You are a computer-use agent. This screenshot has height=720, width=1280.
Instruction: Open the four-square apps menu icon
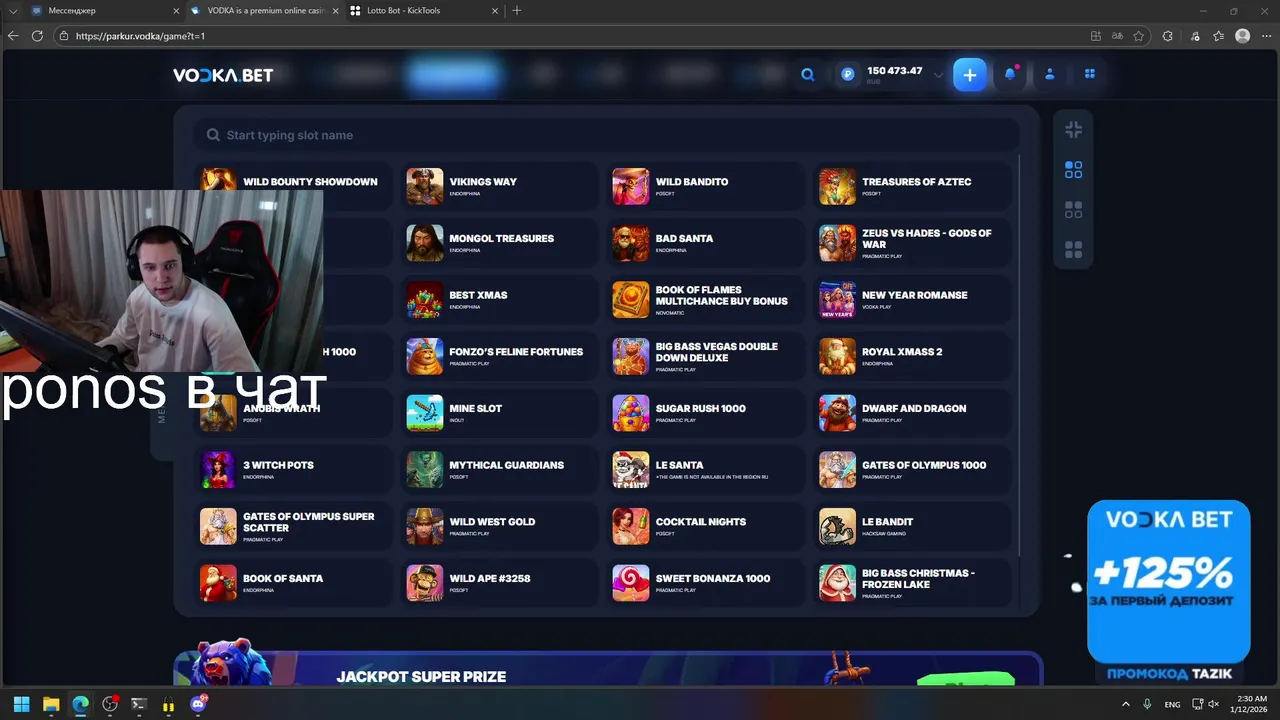(1090, 74)
